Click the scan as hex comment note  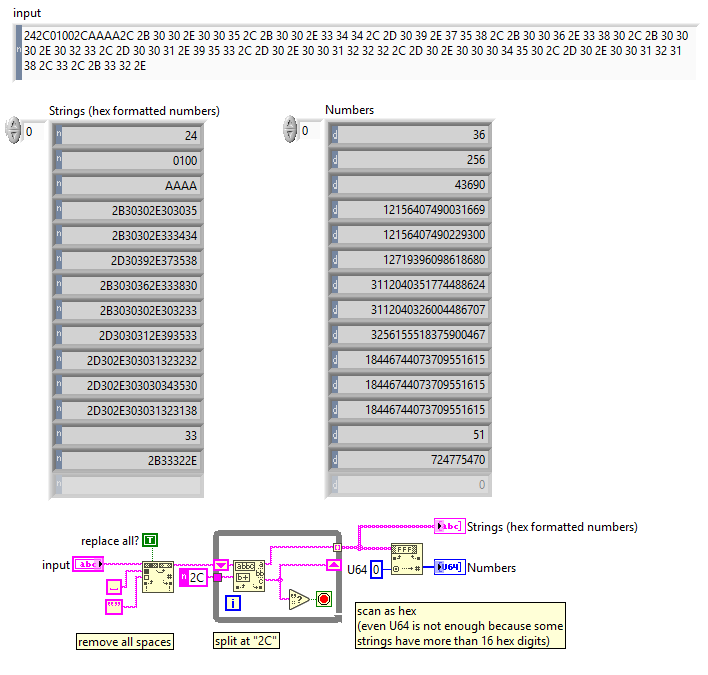(460, 625)
